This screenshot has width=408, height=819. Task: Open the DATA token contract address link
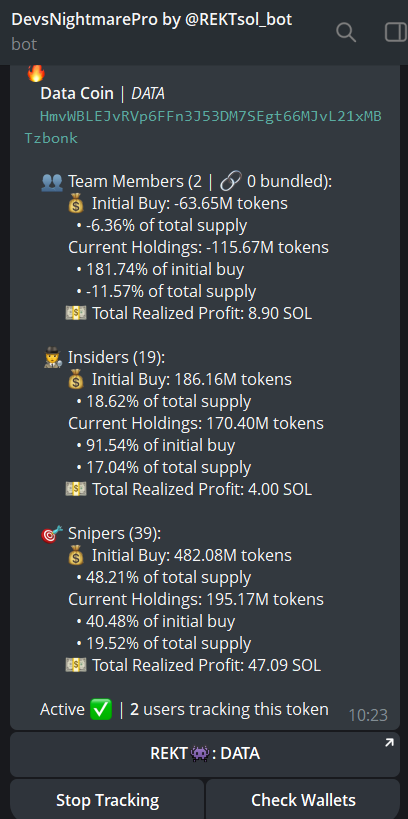tap(203, 127)
